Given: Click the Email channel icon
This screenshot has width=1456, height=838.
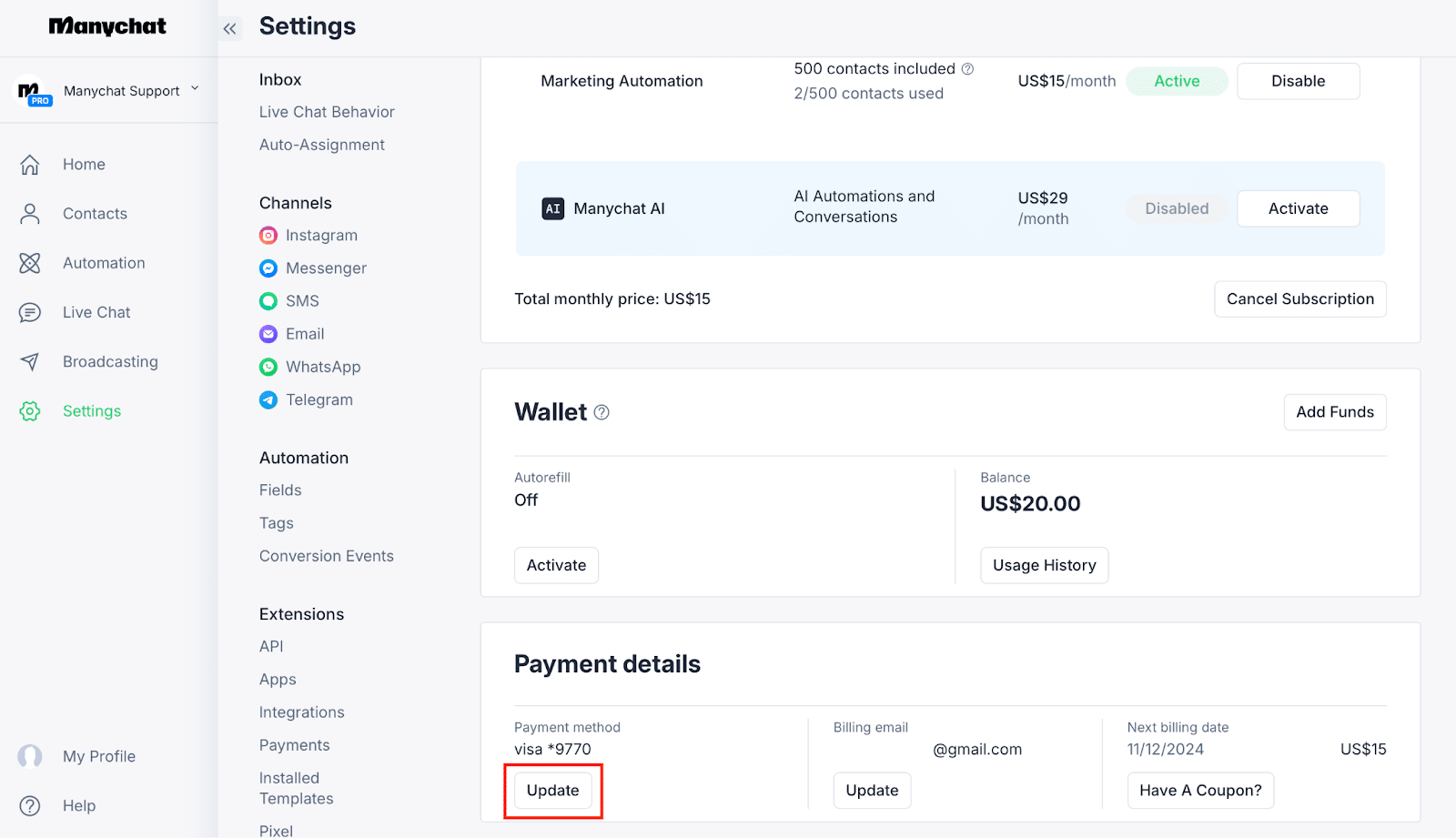Looking at the screenshot, I should [x=268, y=334].
